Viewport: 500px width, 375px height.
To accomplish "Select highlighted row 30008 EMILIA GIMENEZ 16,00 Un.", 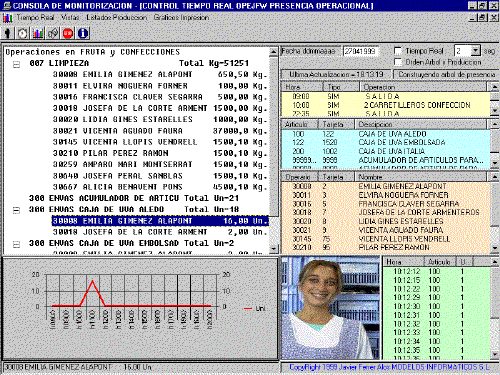I will pyautogui.click(x=160, y=221).
